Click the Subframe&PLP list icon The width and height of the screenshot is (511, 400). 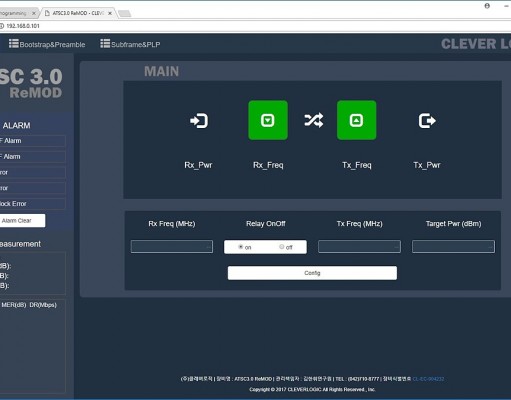(x=105, y=44)
